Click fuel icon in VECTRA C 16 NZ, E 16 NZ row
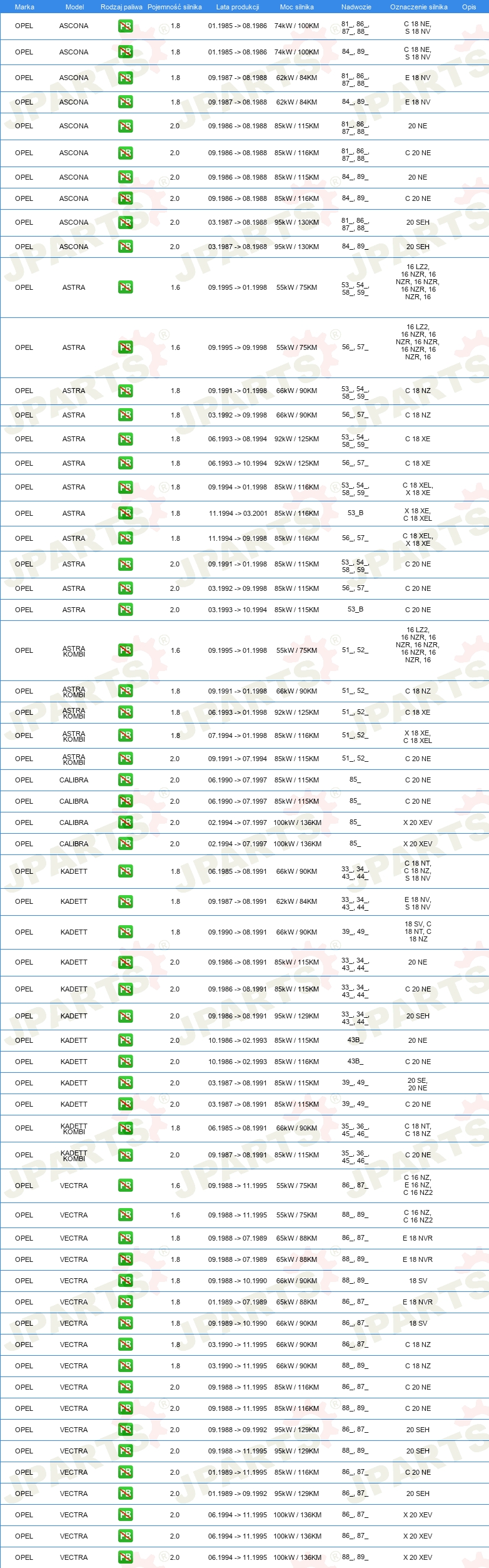The height and width of the screenshot is (1568, 489). [x=126, y=1185]
